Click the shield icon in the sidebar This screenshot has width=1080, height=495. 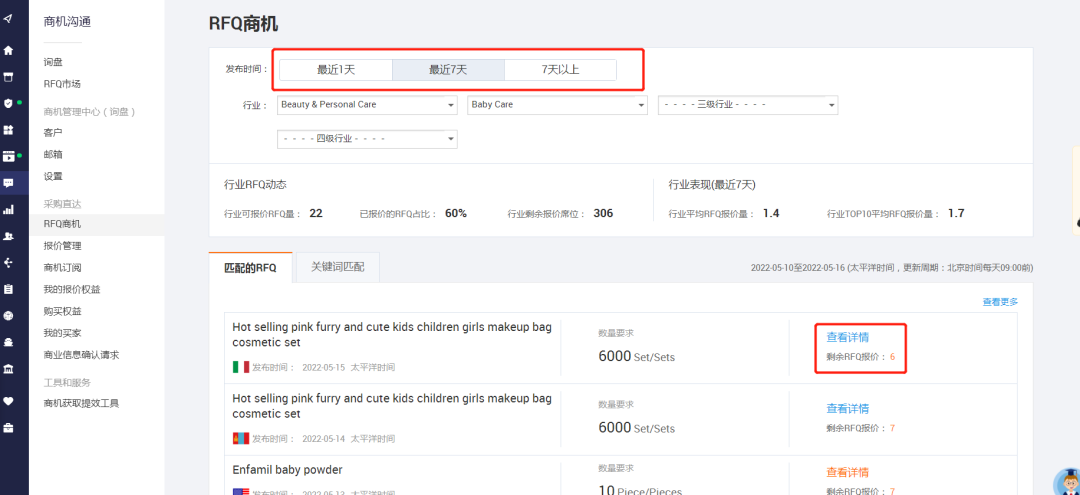[x=8, y=103]
